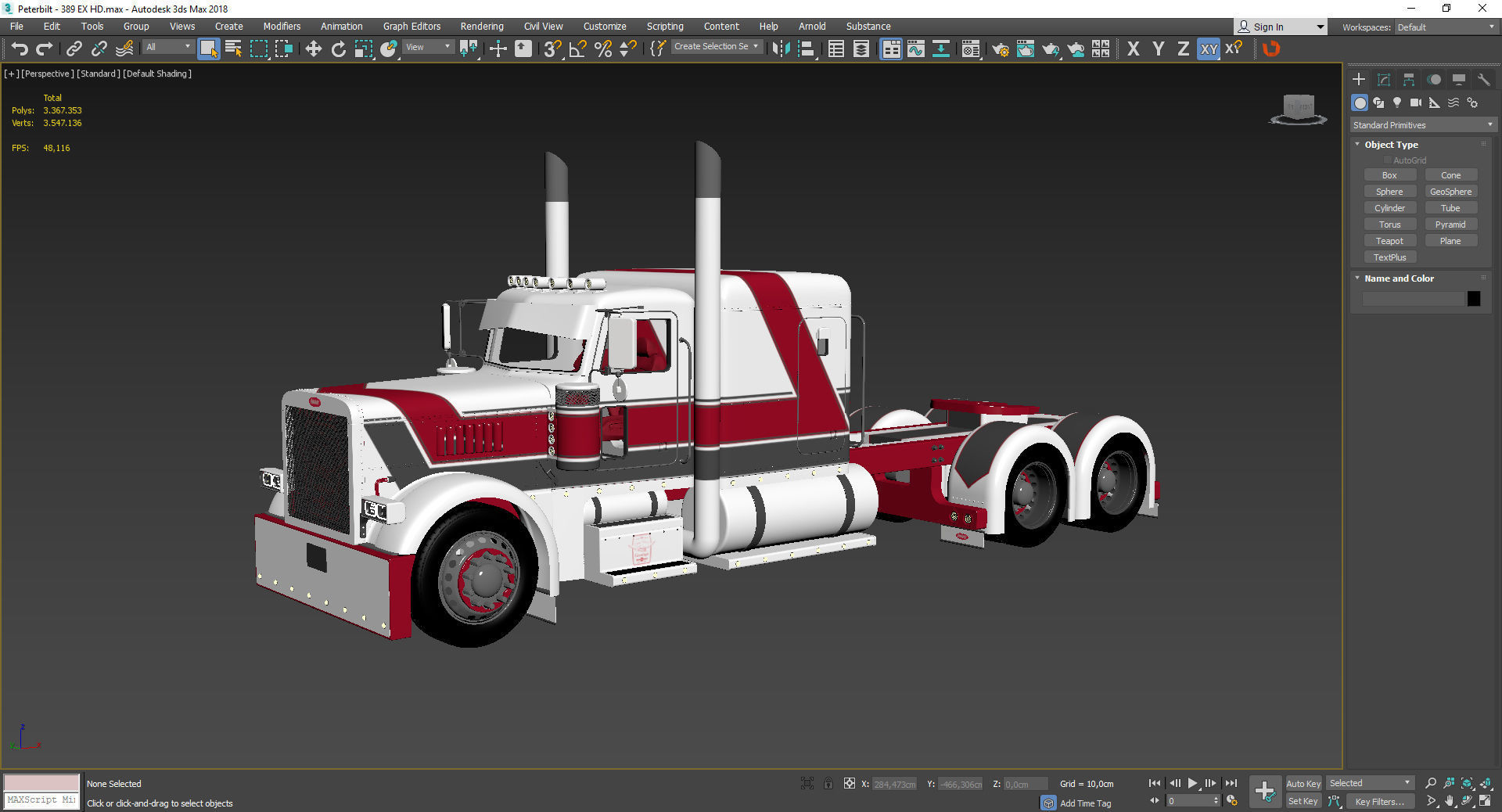Open Create Selection Set dropdown
Image resolution: width=1502 pixels, height=812 pixels.
(717, 47)
